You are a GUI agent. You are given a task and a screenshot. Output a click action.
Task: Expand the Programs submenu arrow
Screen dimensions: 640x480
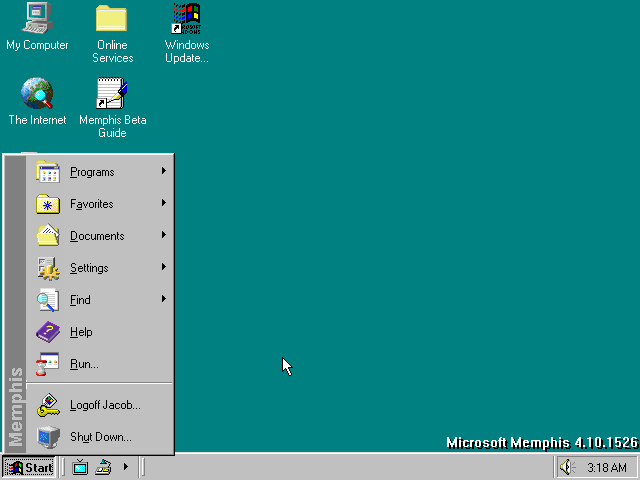pyautogui.click(x=164, y=171)
